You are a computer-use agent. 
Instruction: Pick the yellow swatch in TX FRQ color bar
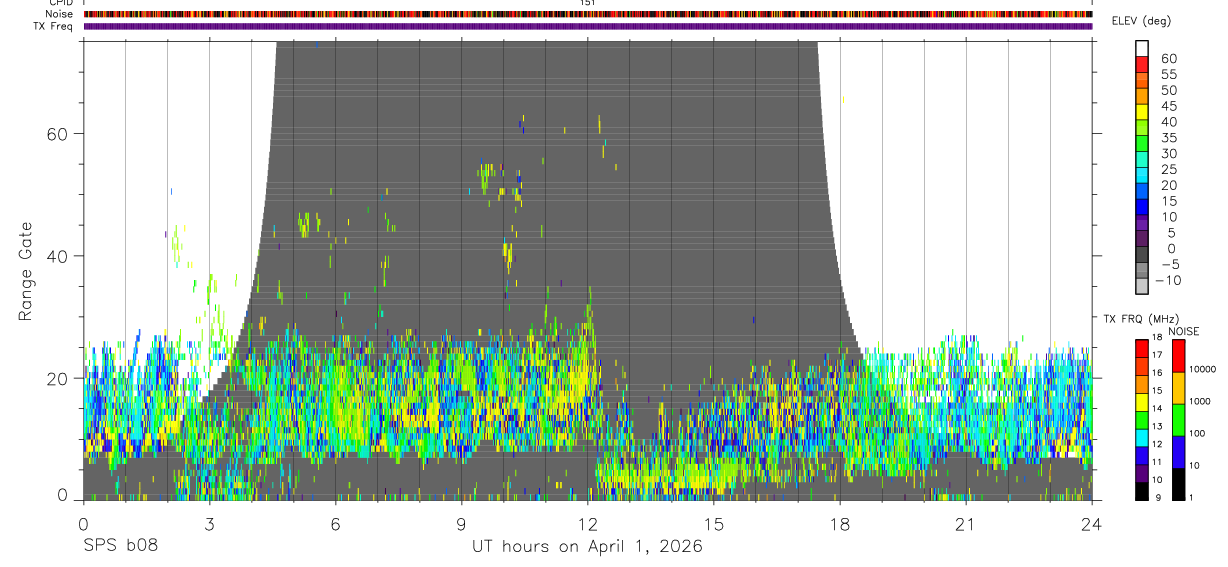(1142, 402)
